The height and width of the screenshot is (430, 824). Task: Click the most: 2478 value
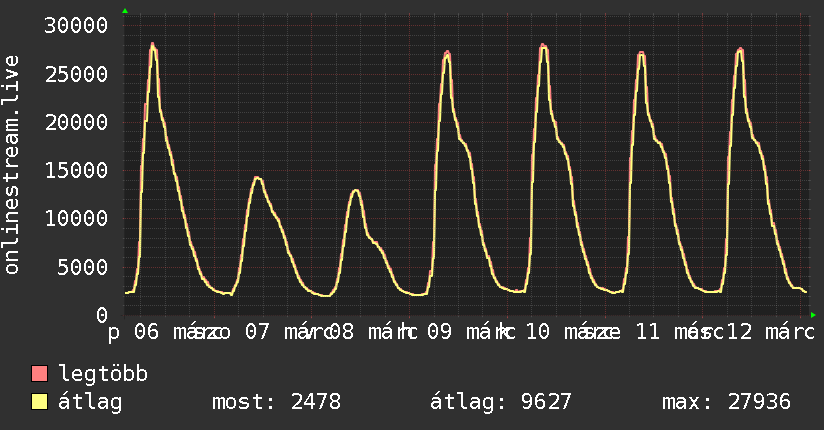(x=276, y=402)
